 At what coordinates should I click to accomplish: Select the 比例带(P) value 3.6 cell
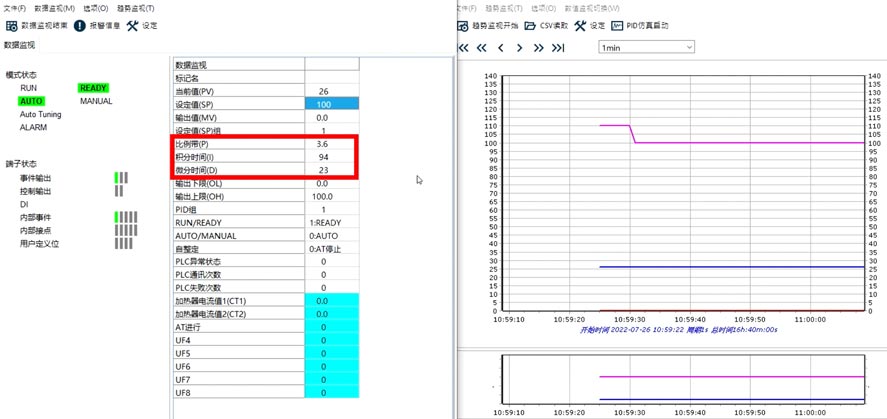pyautogui.click(x=324, y=144)
